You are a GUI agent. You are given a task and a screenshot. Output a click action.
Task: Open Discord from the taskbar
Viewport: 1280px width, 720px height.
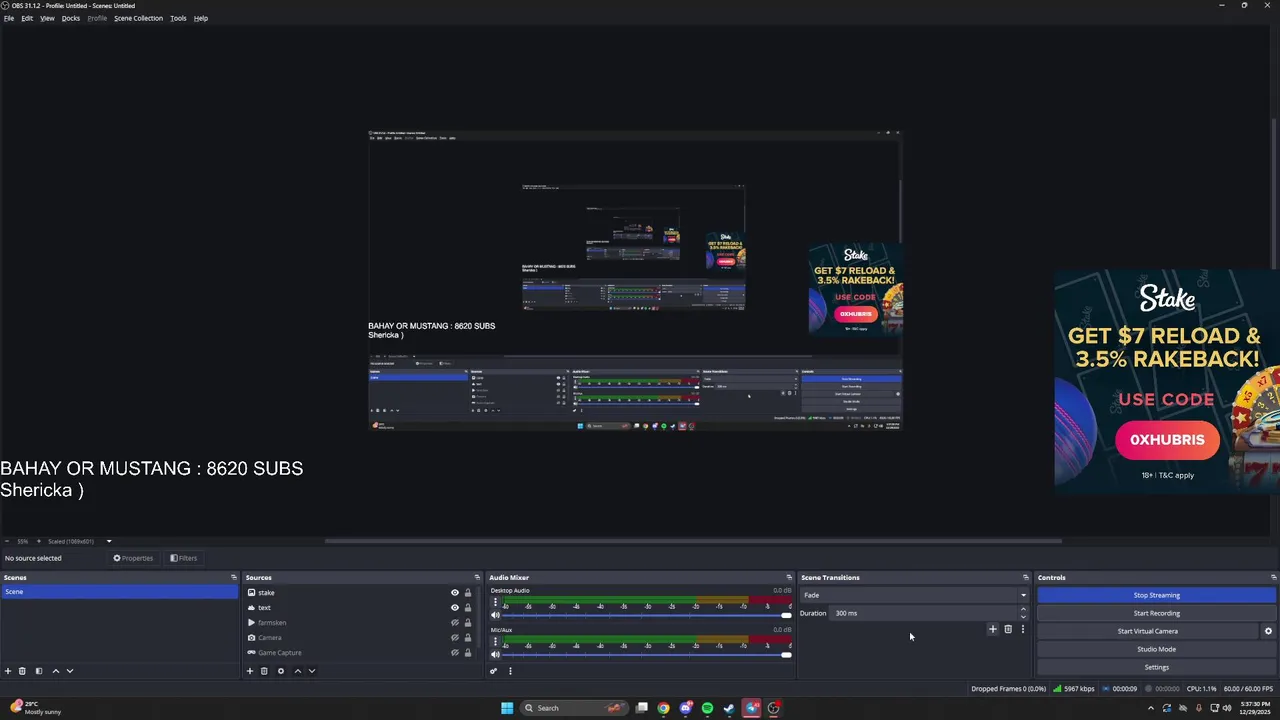685,708
